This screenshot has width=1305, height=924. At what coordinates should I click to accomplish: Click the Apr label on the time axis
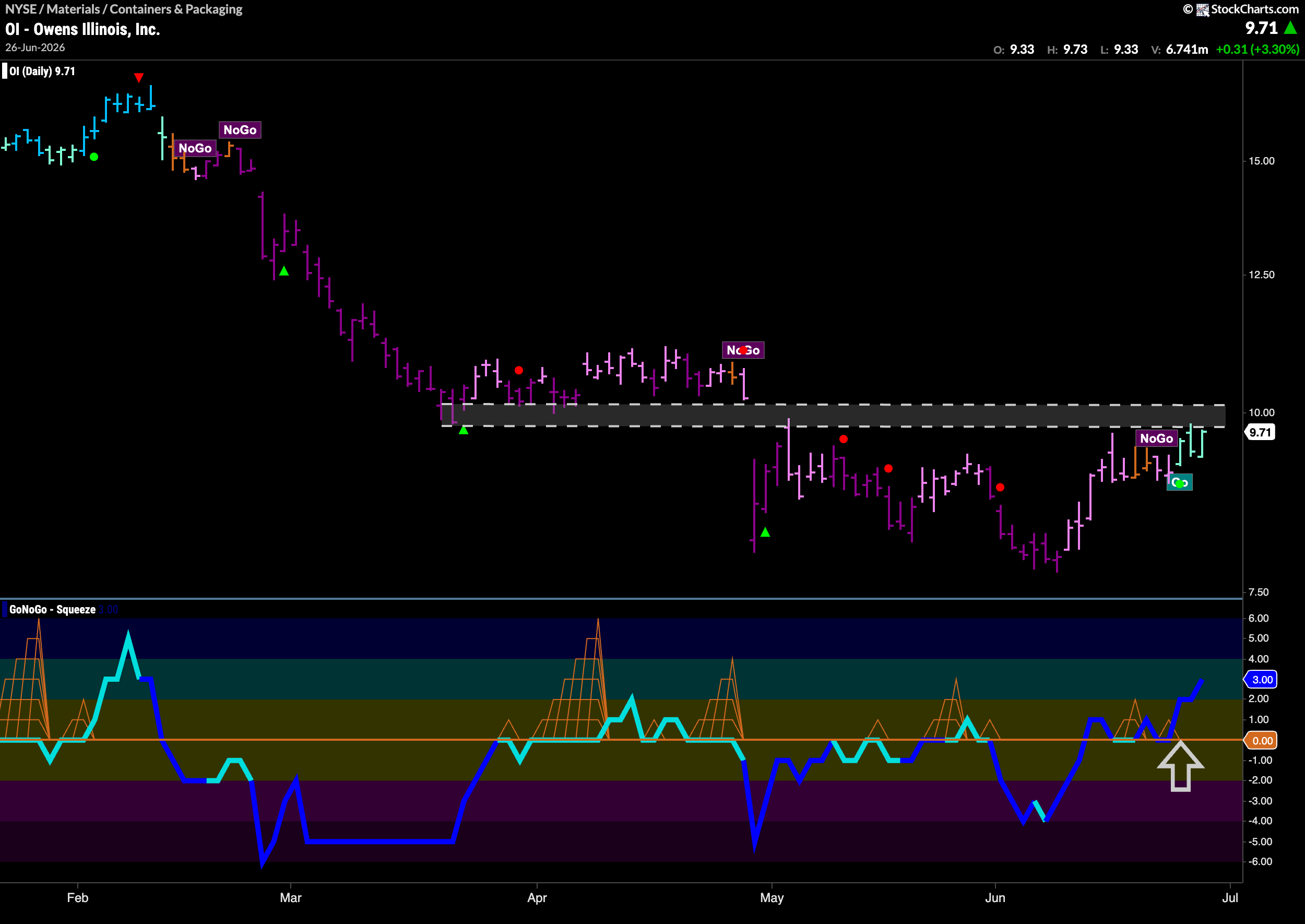point(537,898)
